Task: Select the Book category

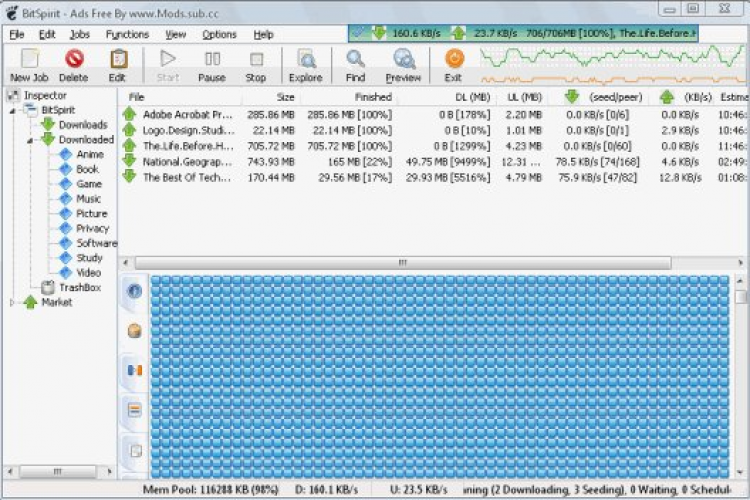Action: (87, 169)
